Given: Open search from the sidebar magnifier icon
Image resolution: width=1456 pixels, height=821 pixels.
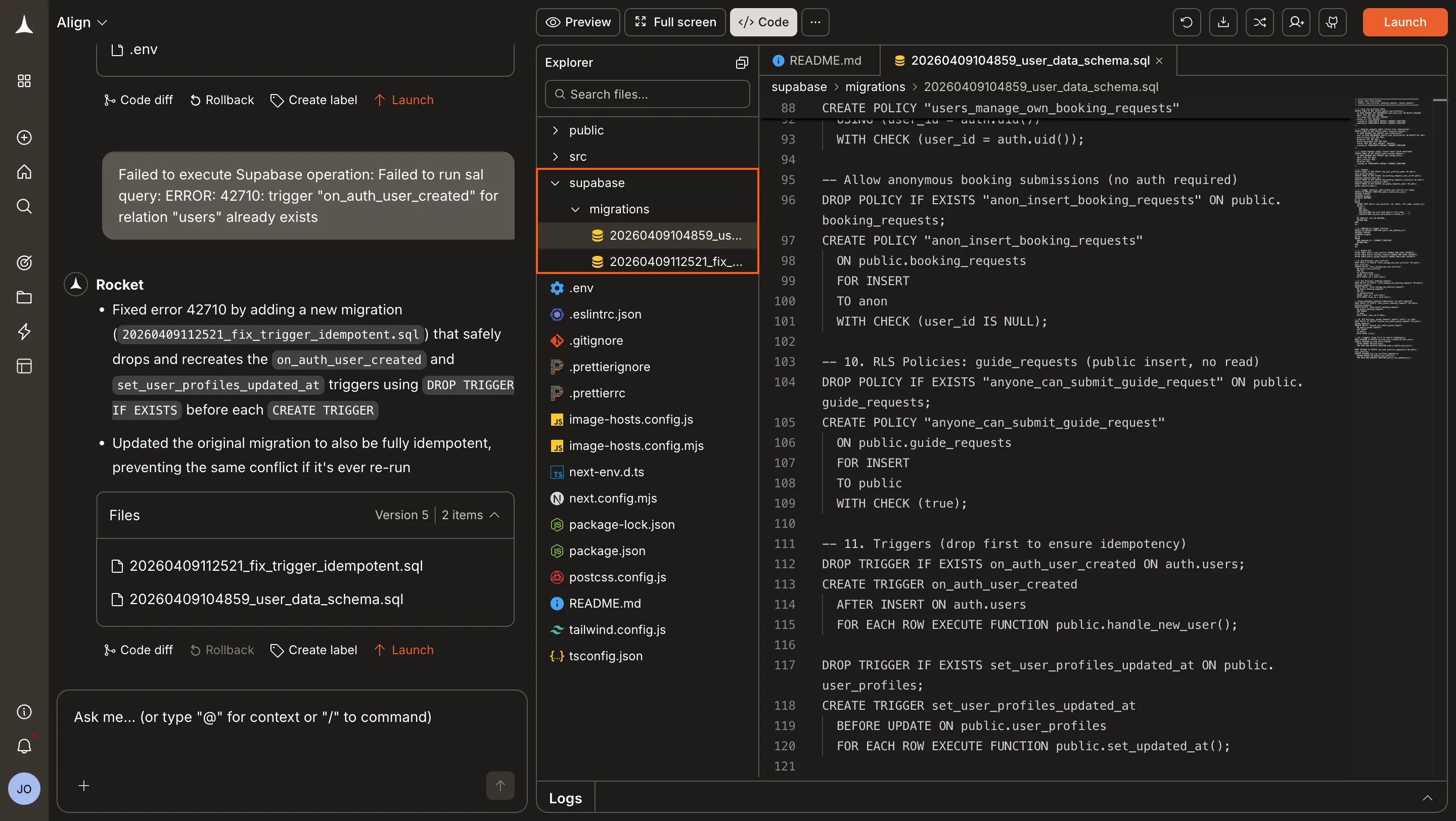Looking at the screenshot, I should (x=24, y=206).
